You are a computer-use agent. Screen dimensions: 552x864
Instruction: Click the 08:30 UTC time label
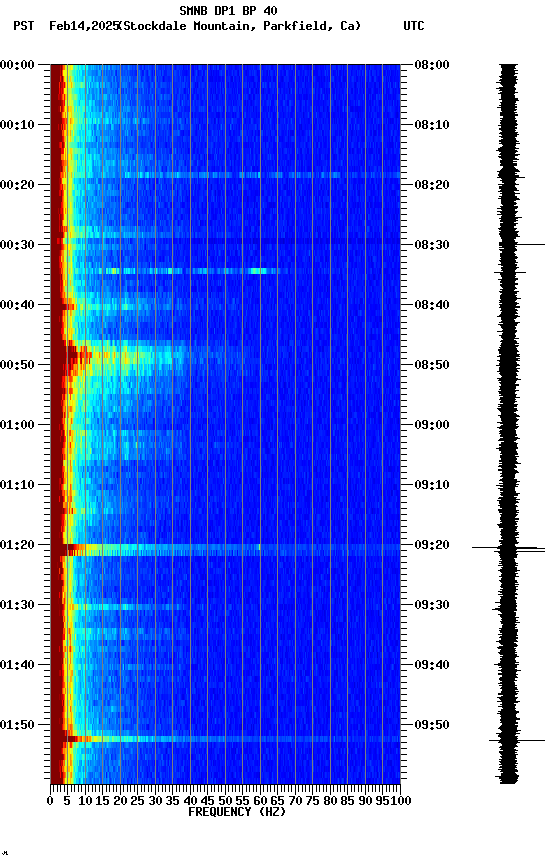432,245
